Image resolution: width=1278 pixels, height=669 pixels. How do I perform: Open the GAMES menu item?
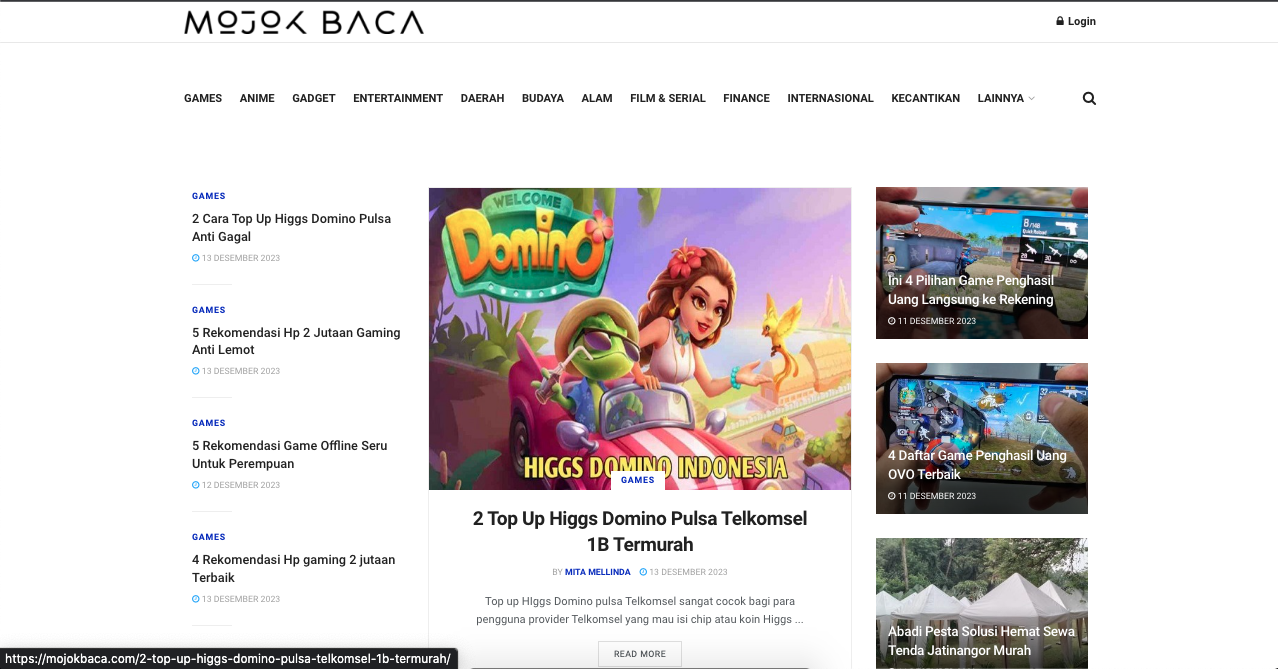coord(203,98)
